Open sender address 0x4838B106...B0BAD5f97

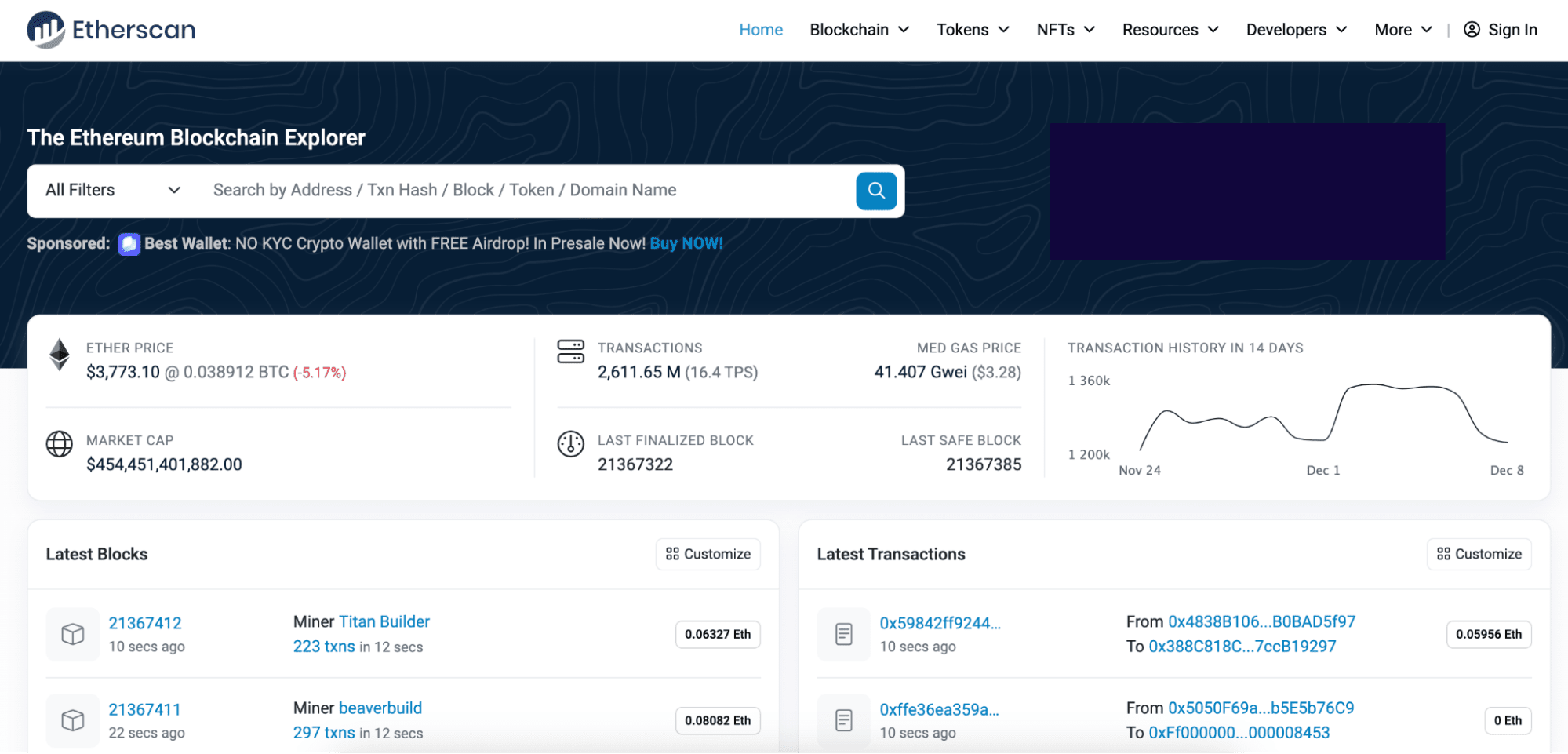1262,622
